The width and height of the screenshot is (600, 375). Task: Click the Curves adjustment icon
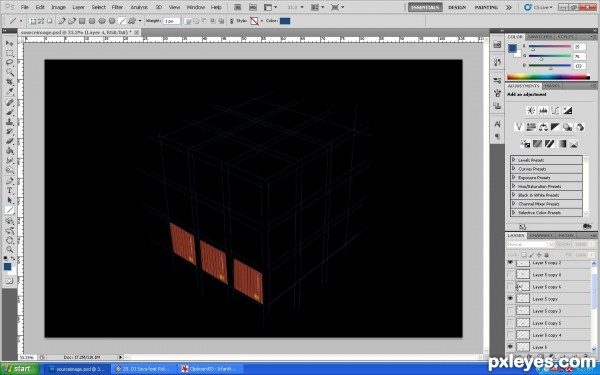coord(555,111)
